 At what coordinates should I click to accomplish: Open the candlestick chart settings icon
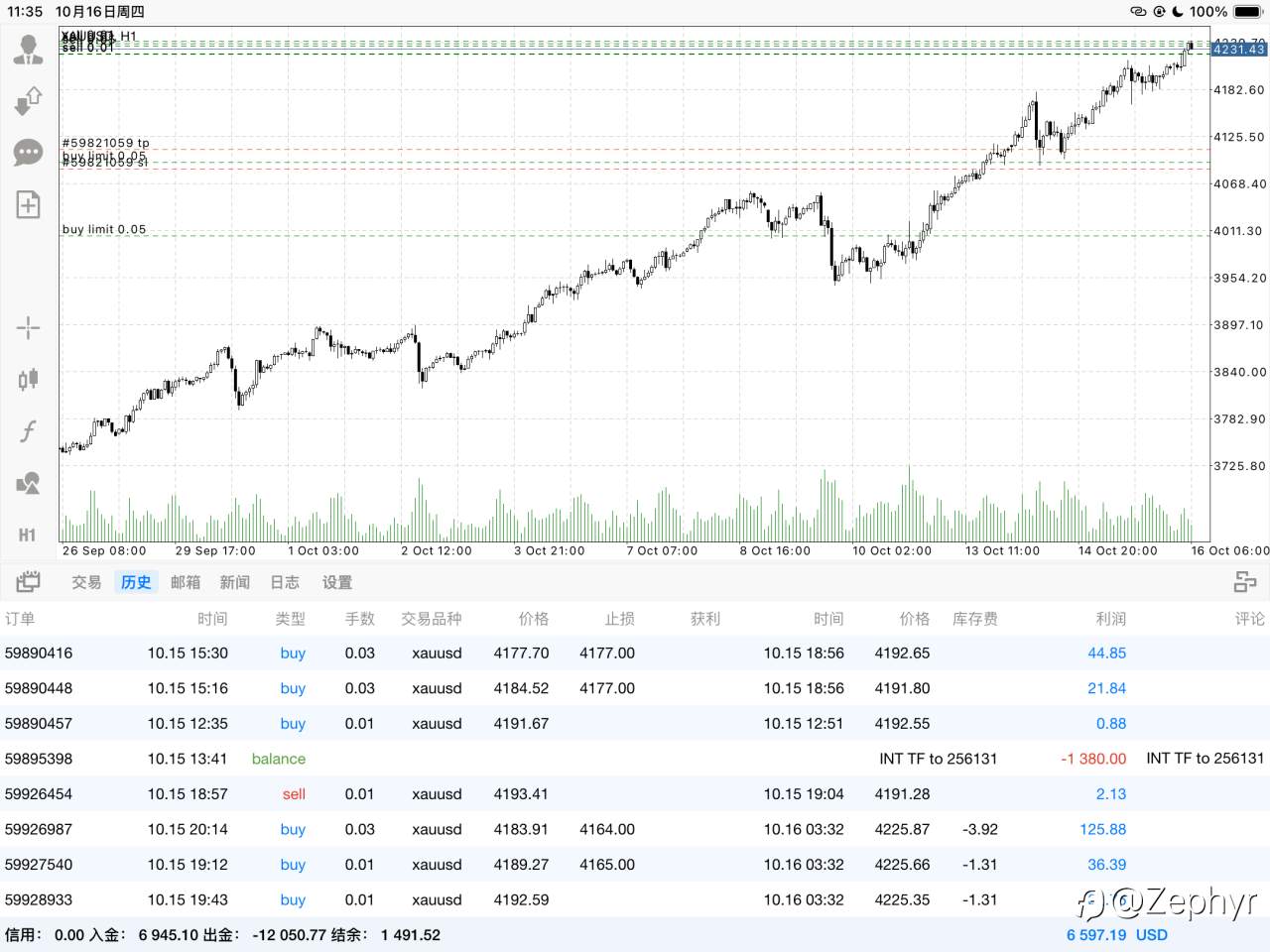pyautogui.click(x=28, y=379)
